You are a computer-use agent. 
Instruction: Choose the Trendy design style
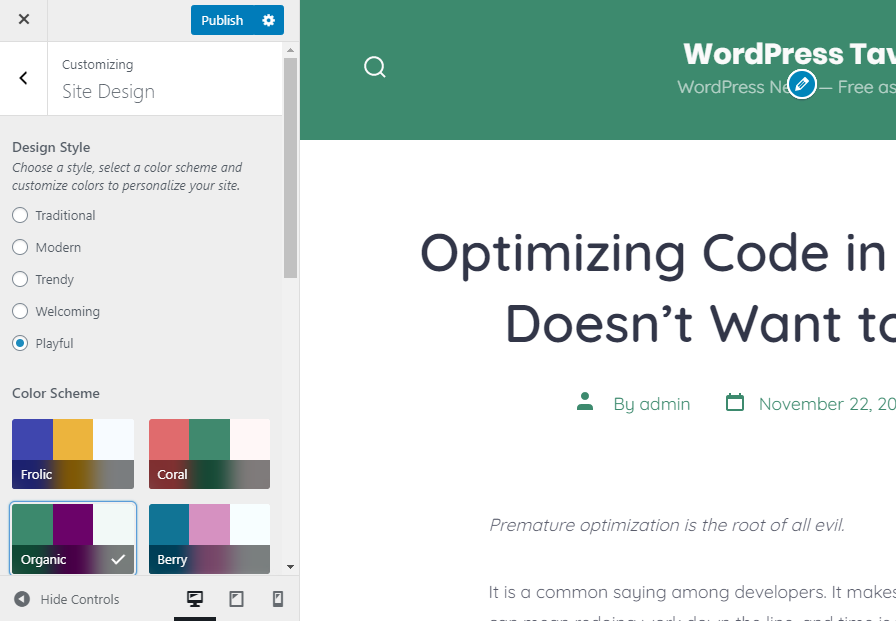coord(20,279)
